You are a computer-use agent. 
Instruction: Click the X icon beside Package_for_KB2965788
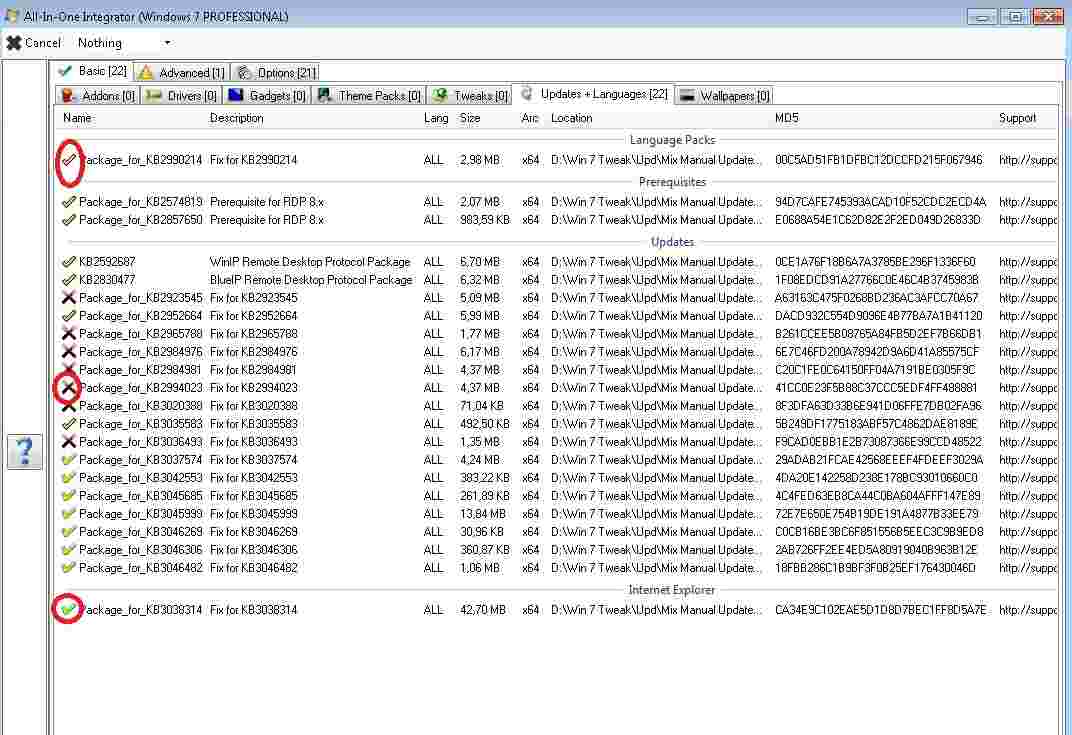coord(68,334)
